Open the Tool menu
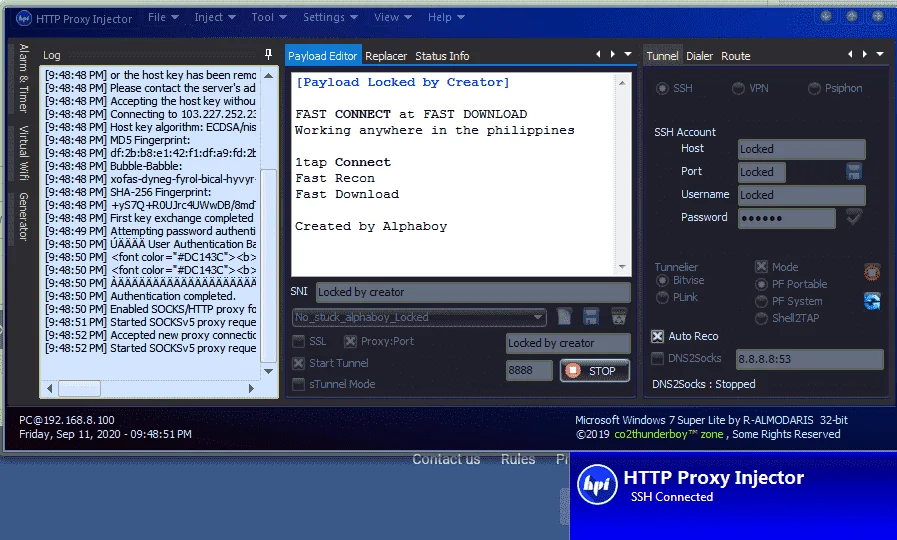 269,17
